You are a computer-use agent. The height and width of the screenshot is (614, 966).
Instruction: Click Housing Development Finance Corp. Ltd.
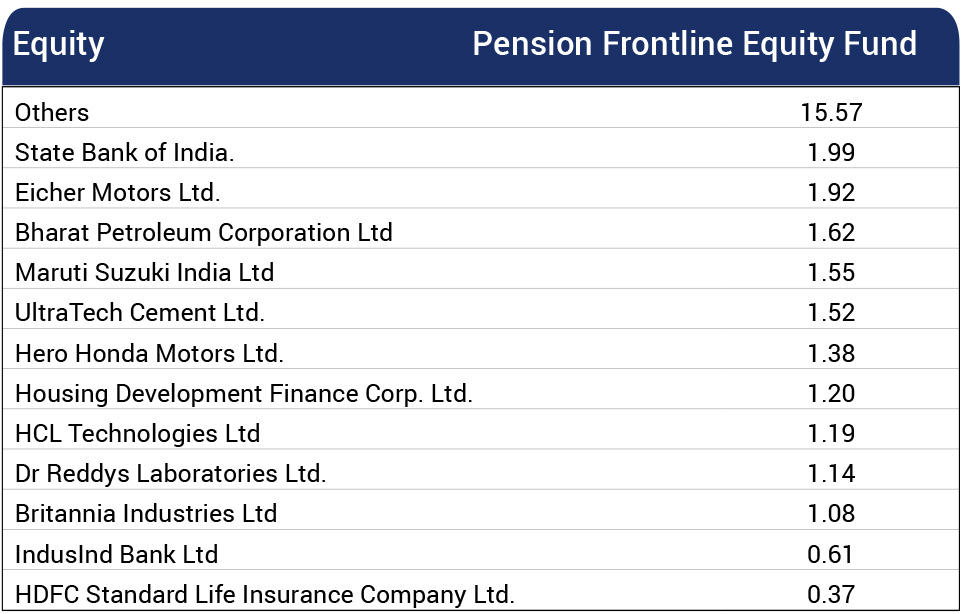[x=243, y=394]
